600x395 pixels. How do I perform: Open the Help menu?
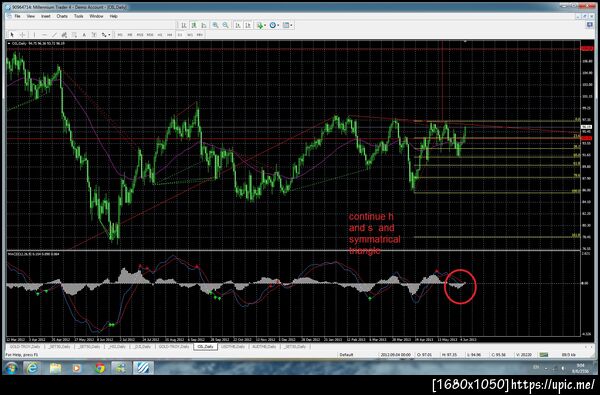114,16
